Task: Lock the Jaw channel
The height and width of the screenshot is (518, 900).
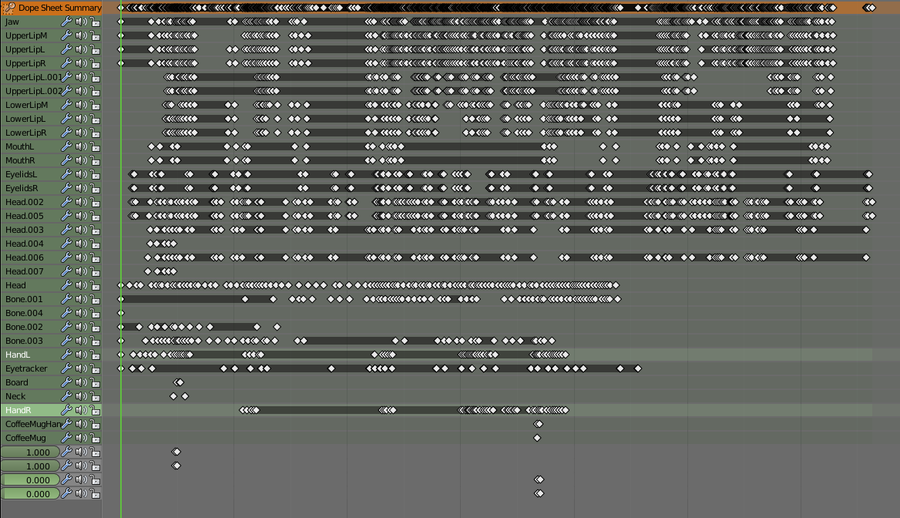Action: tap(95, 22)
